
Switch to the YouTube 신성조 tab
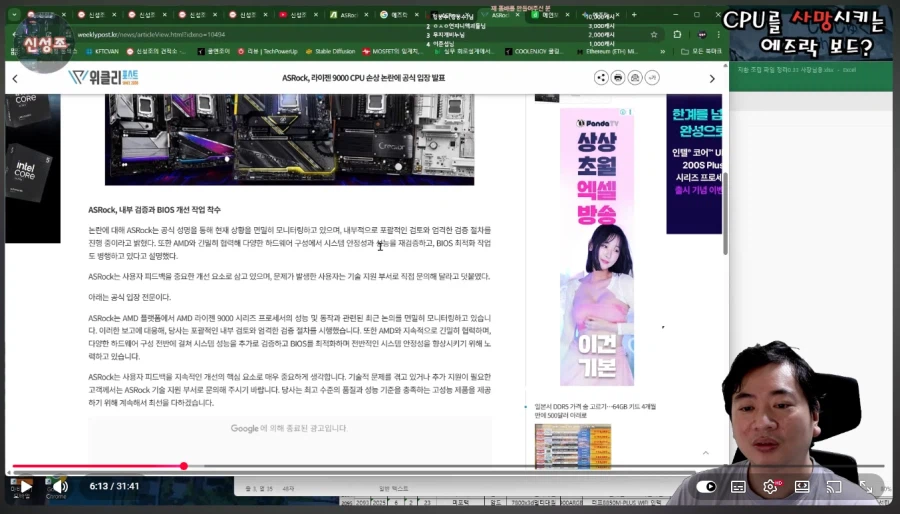pos(297,15)
